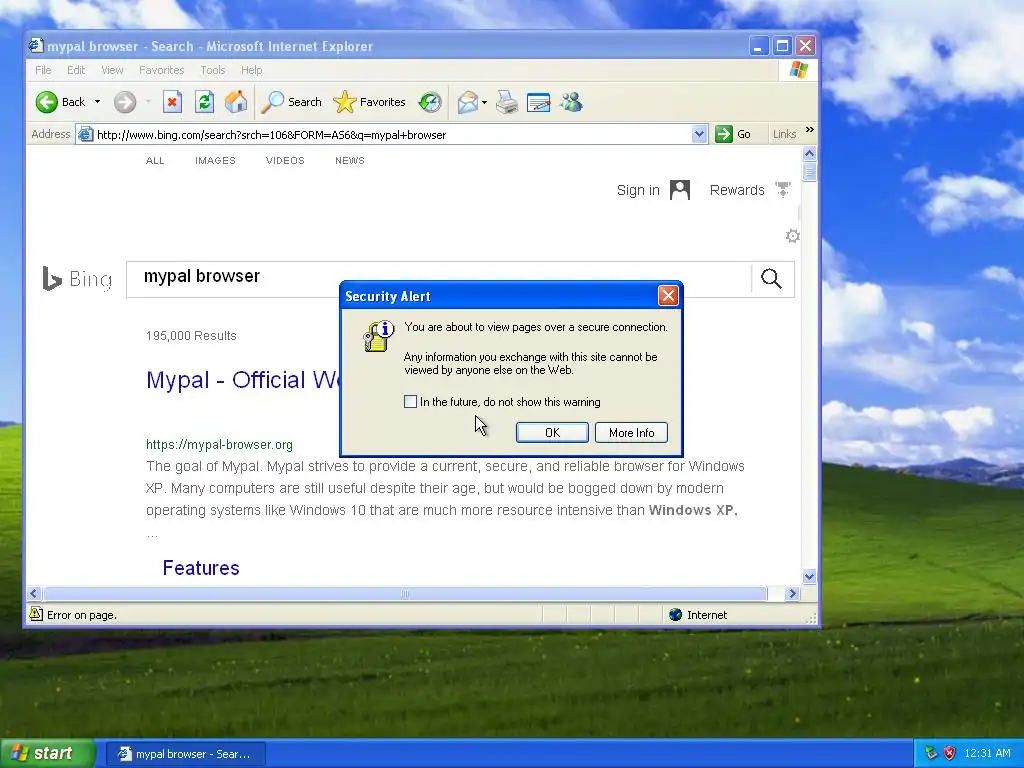Click the horizontal scrollbar right arrow

[x=793, y=594]
